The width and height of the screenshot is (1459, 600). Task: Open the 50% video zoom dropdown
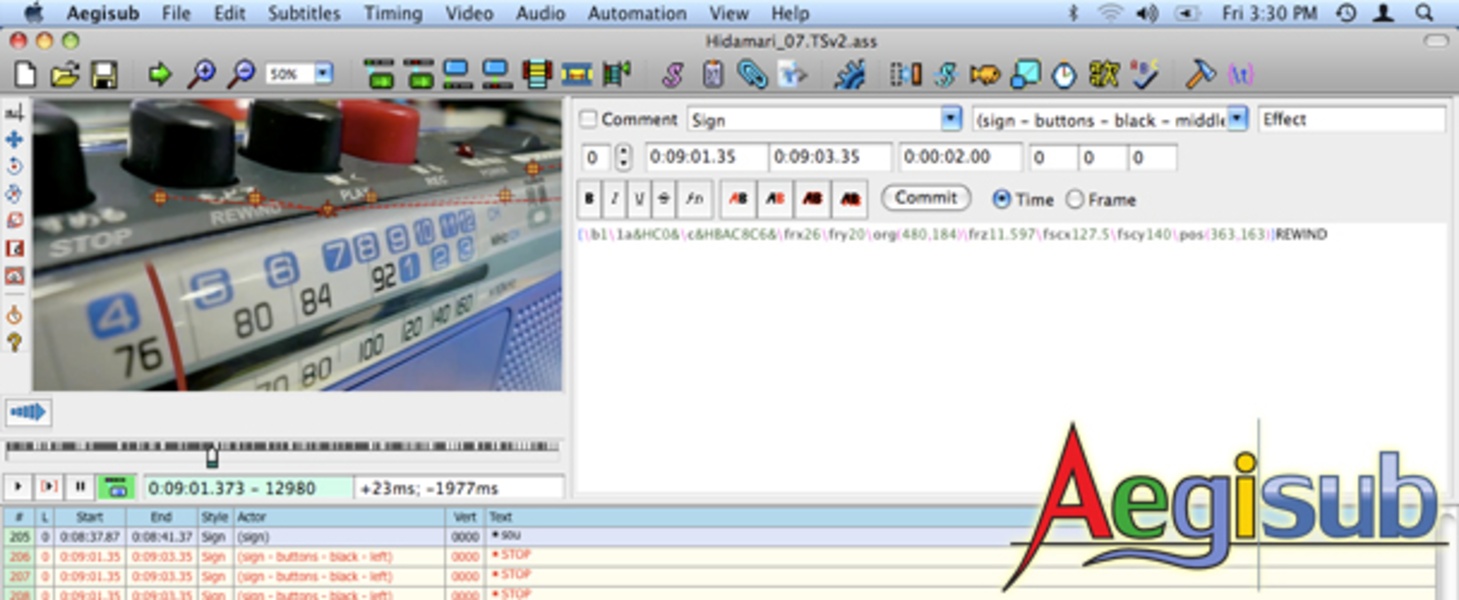coord(324,74)
